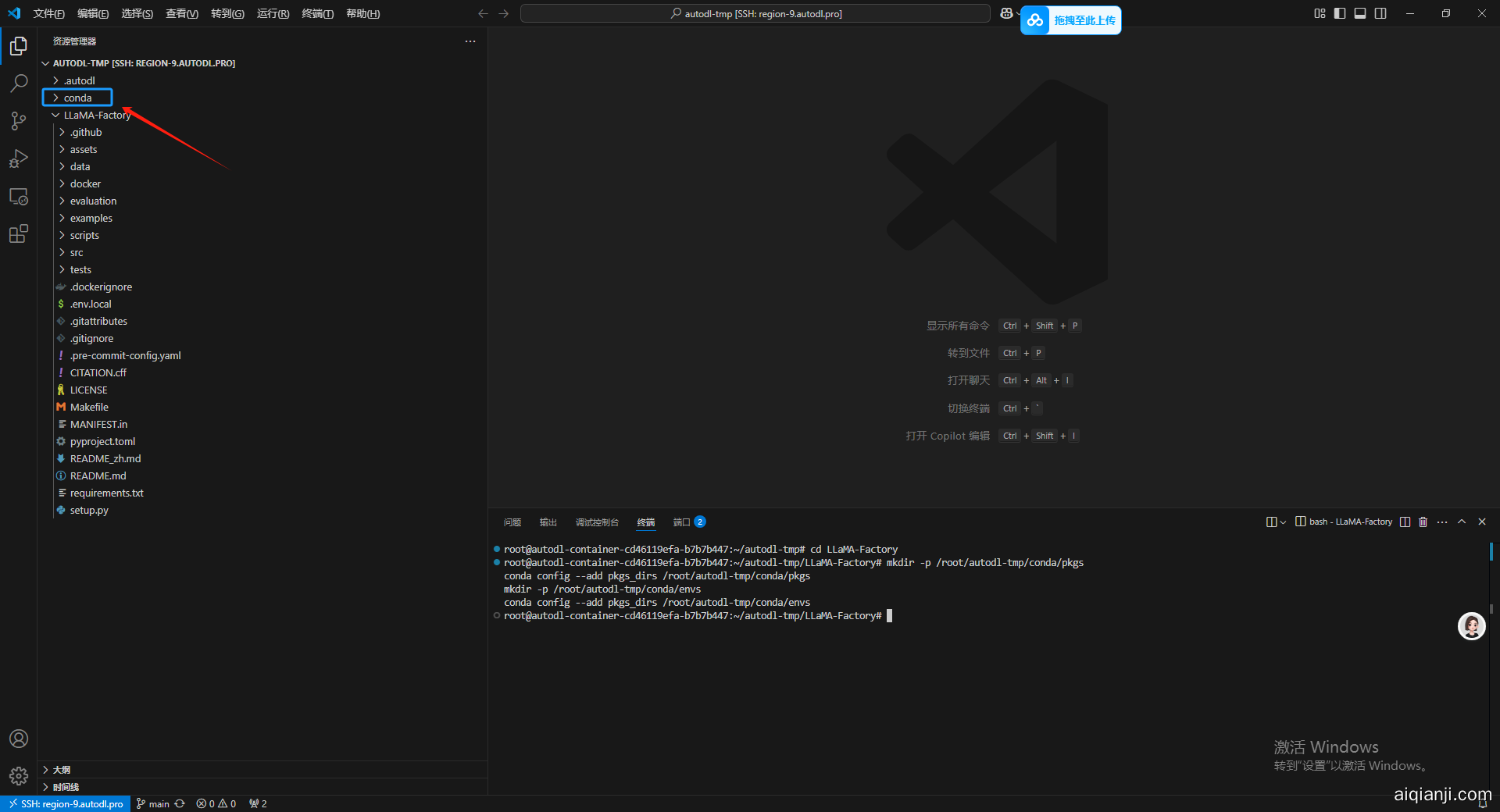Toggle the bottom panel layout button
1500x812 pixels.
coord(1360,13)
